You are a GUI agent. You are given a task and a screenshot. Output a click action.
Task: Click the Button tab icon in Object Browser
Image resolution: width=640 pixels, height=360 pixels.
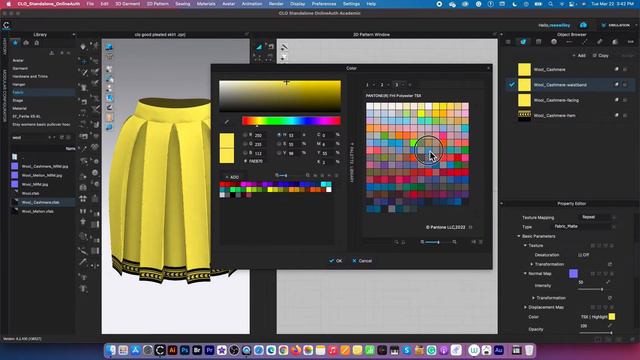554,42
